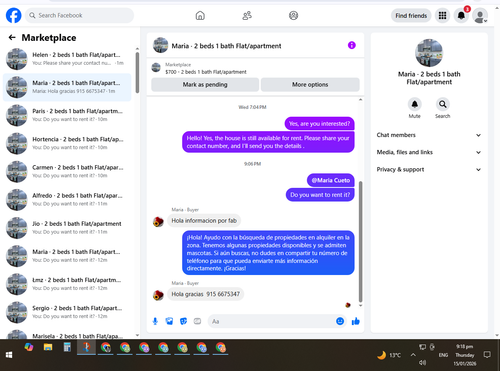Open the Facebook logo home link
Viewport: 500px width, 371px height.
[14, 15]
